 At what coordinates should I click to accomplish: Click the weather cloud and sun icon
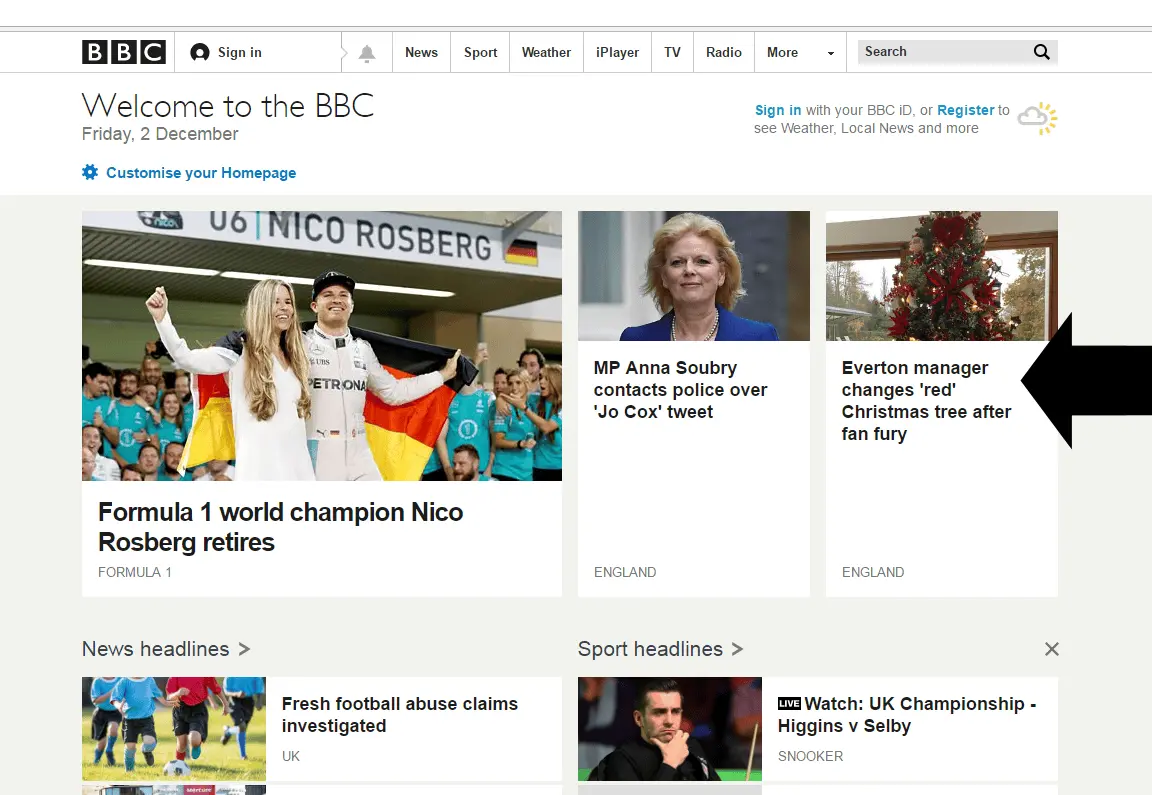click(x=1037, y=119)
